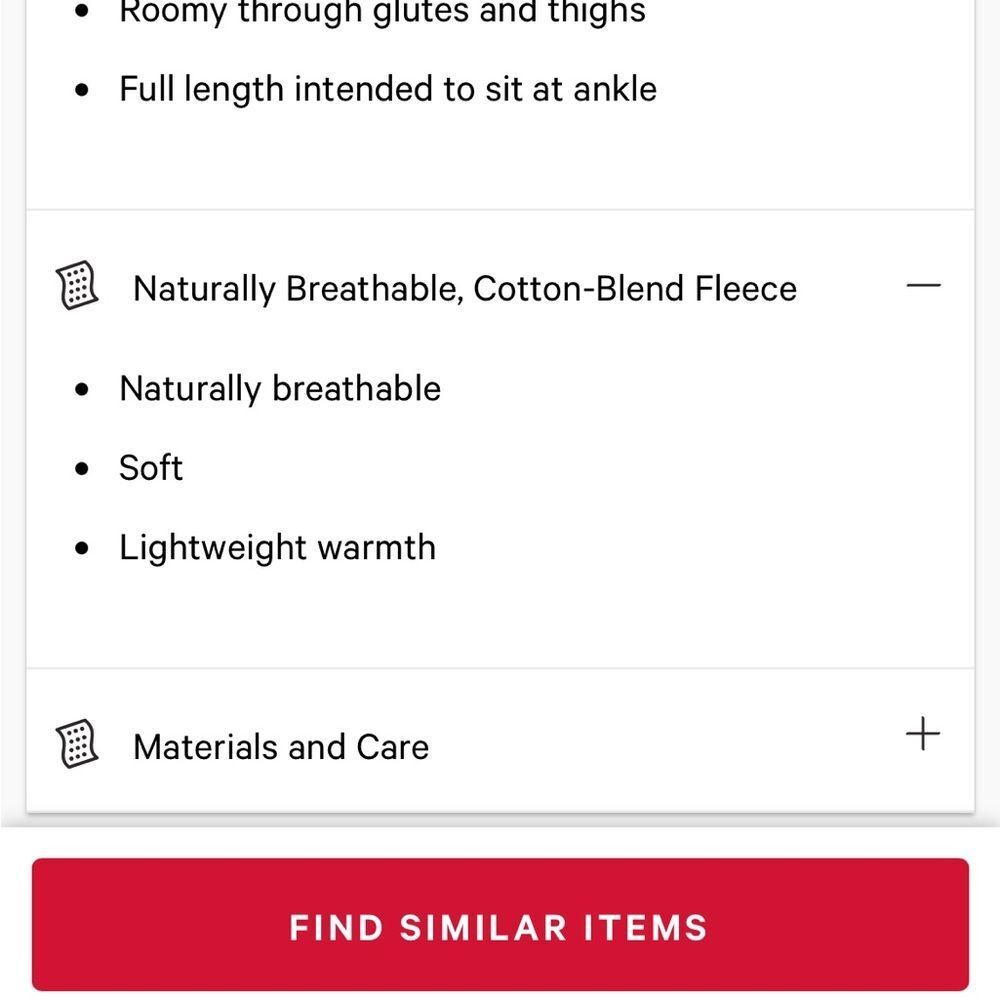Select the 'Lightweight warmth' bullet text
This screenshot has height=1000, width=1000.
[x=277, y=548]
